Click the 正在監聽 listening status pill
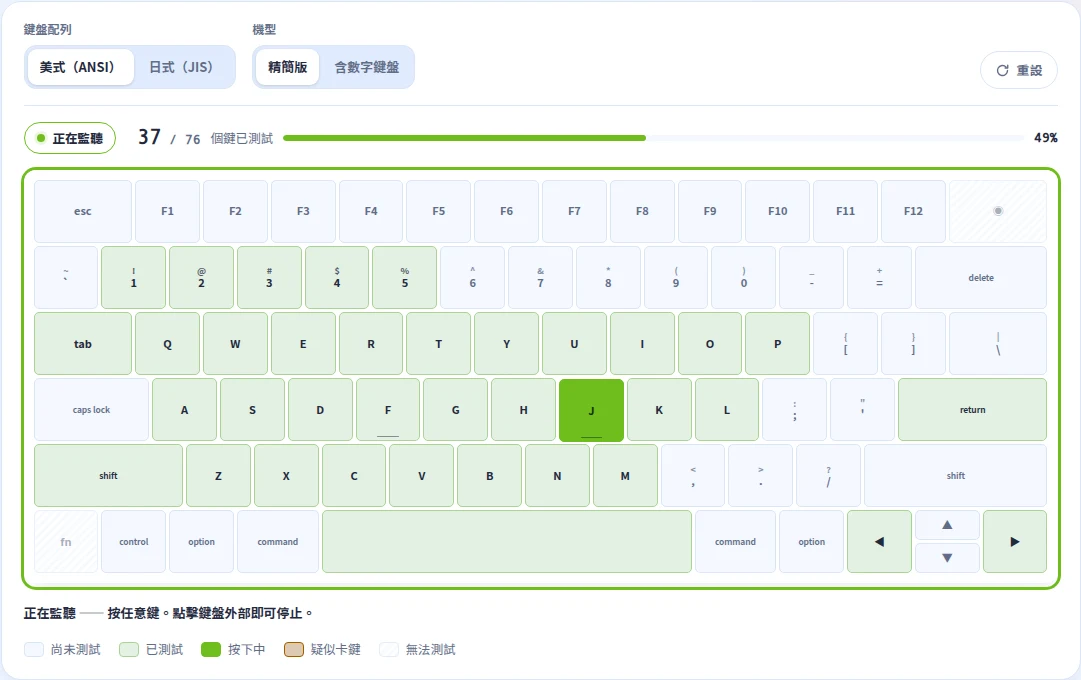The width and height of the screenshot is (1081, 680). tap(70, 138)
